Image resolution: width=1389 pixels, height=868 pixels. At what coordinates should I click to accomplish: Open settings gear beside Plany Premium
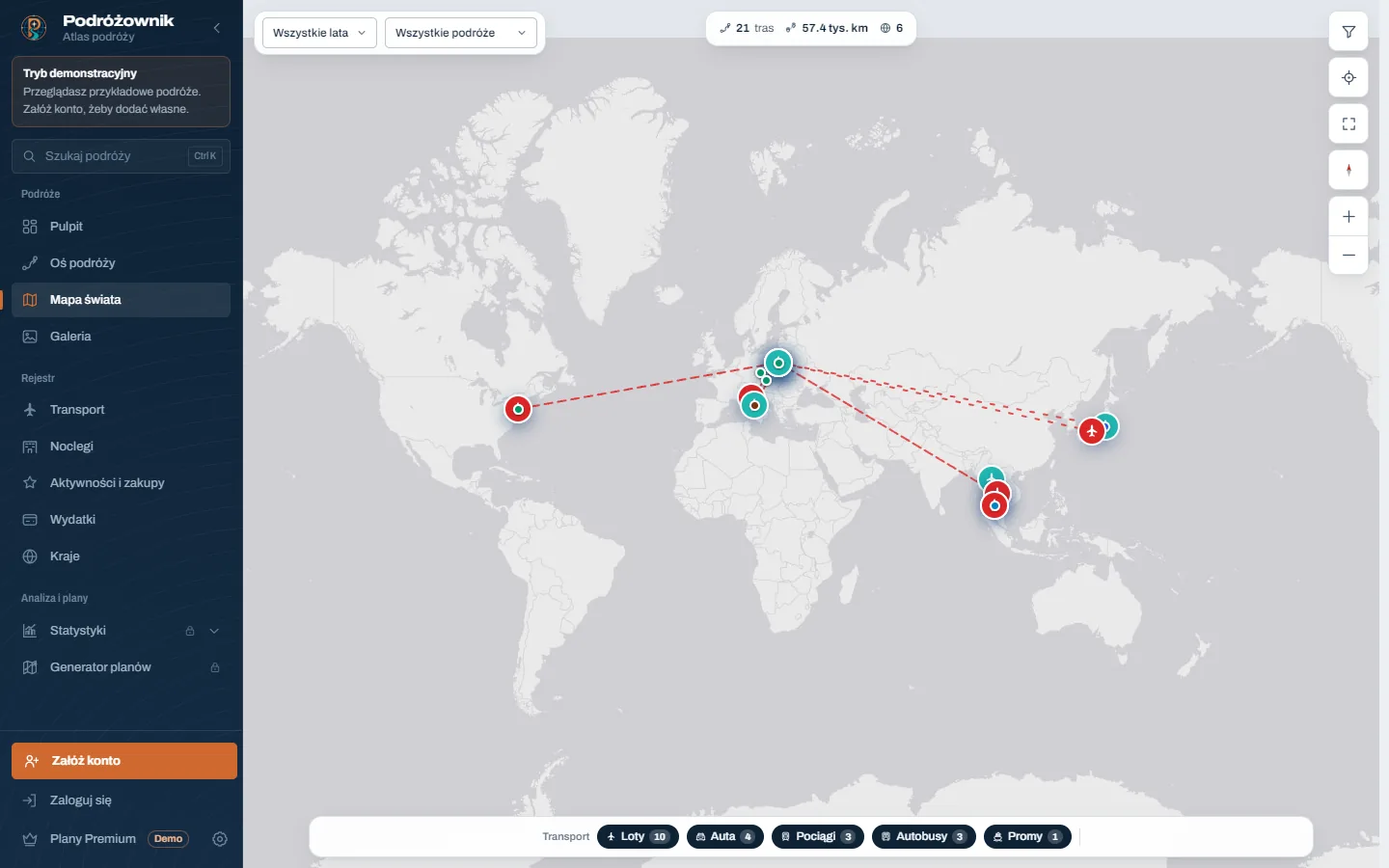pos(220,839)
